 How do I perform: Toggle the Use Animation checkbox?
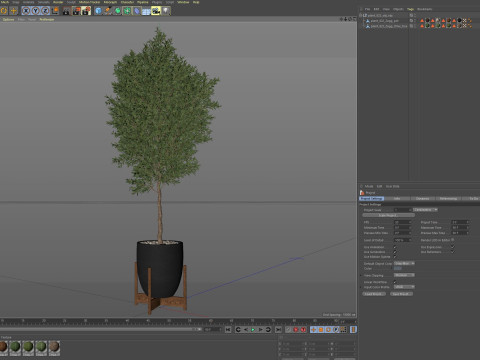coord(395,247)
